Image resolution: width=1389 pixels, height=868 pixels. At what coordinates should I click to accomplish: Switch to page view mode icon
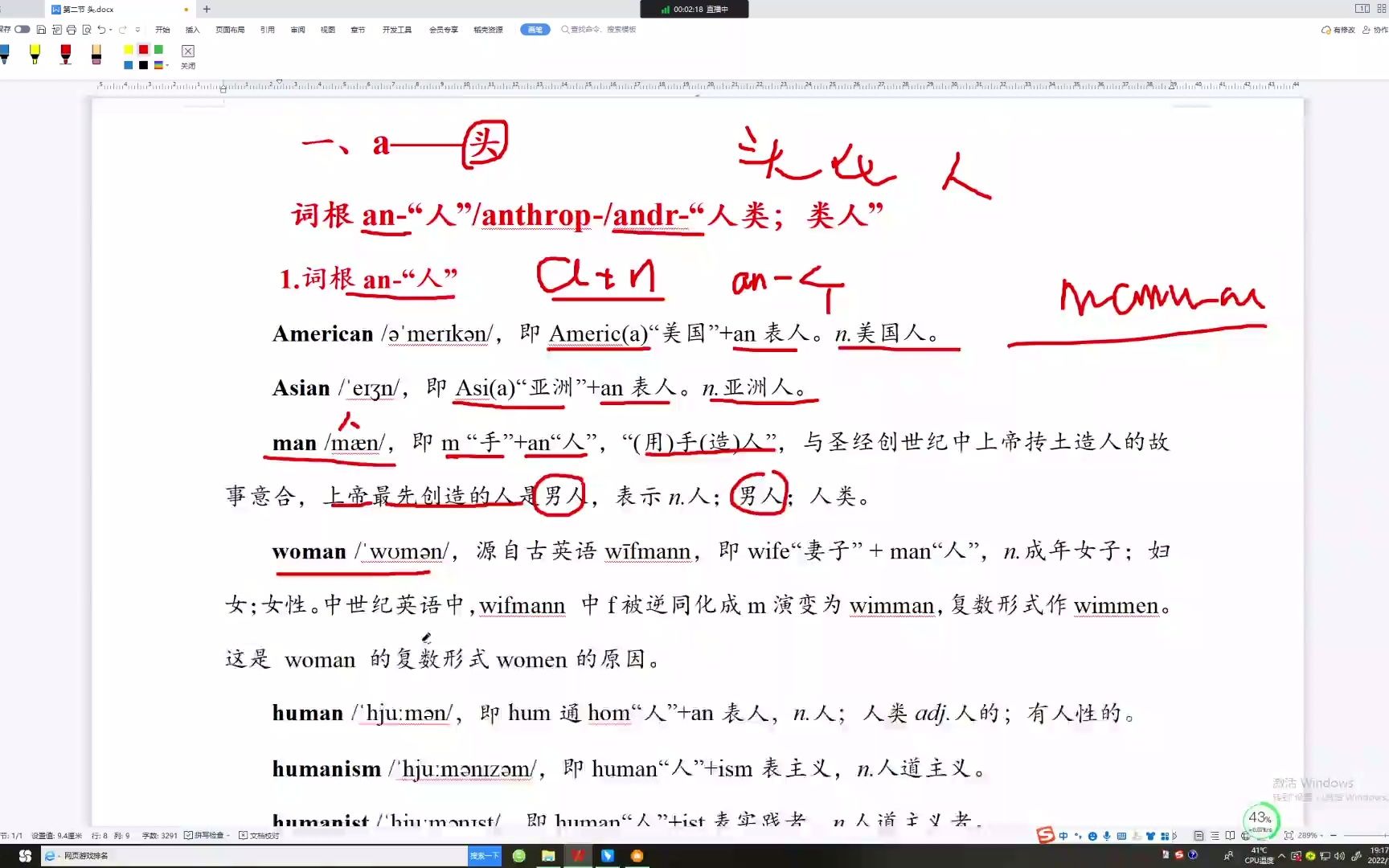tap(1198, 836)
